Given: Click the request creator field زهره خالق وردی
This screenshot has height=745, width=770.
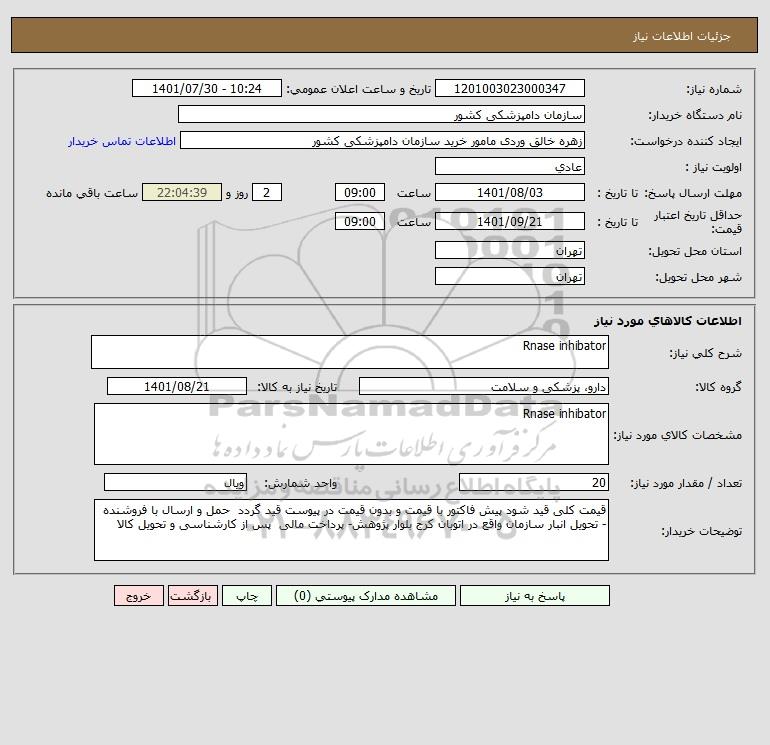Looking at the screenshot, I should click(382, 140).
